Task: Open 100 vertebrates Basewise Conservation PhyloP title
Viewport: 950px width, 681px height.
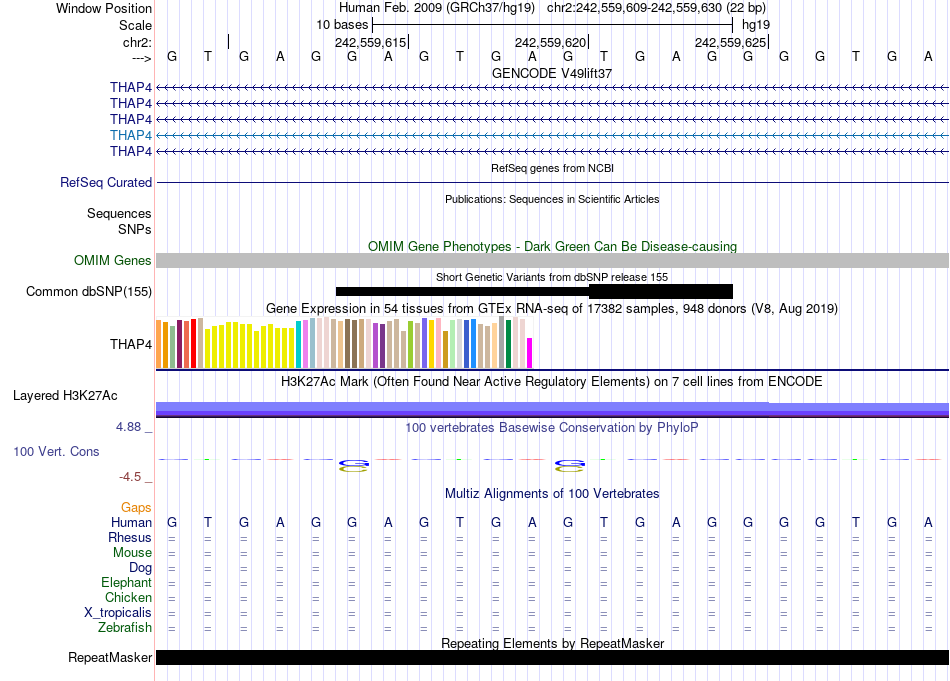Action: pos(552,428)
